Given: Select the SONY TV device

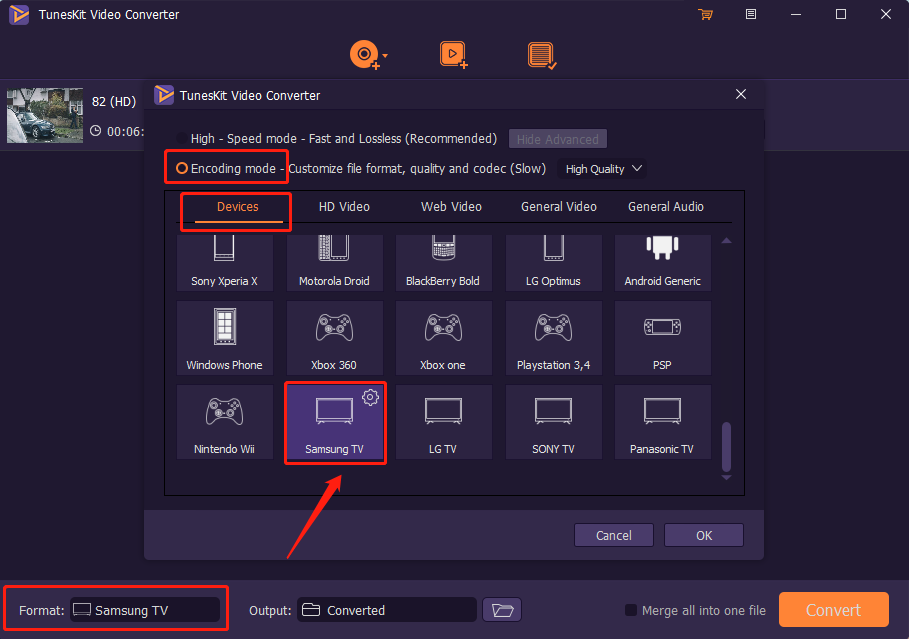Looking at the screenshot, I should click(x=553, y=422).
